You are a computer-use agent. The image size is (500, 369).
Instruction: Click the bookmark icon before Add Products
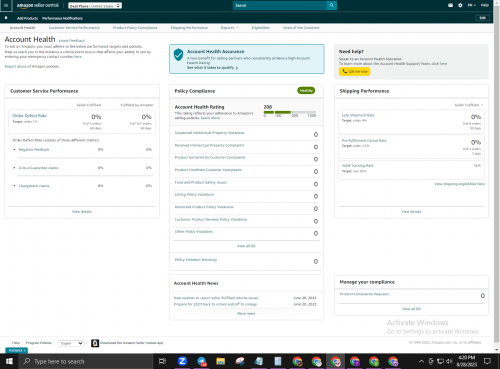[x=6, y=18]
